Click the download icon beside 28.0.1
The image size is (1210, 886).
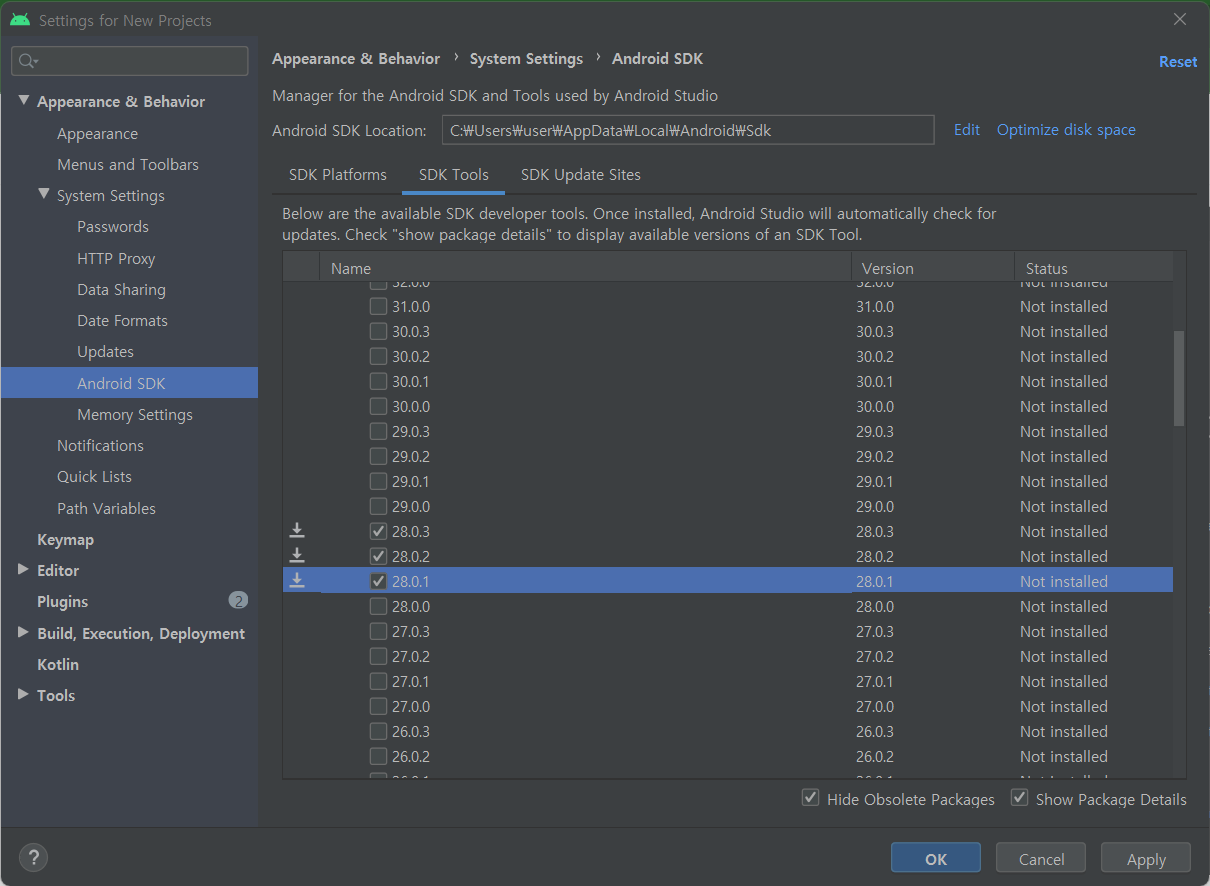(297, 581)
